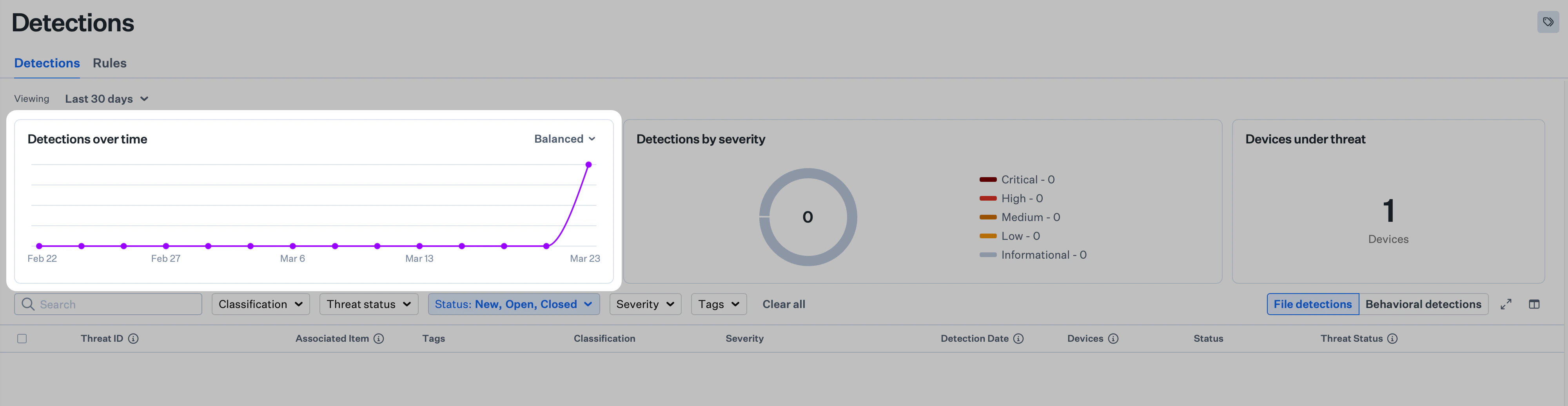This screenshot has height=406, width=1568.
Task: Open the tag management icon top right
Action: coord(1548,22)
